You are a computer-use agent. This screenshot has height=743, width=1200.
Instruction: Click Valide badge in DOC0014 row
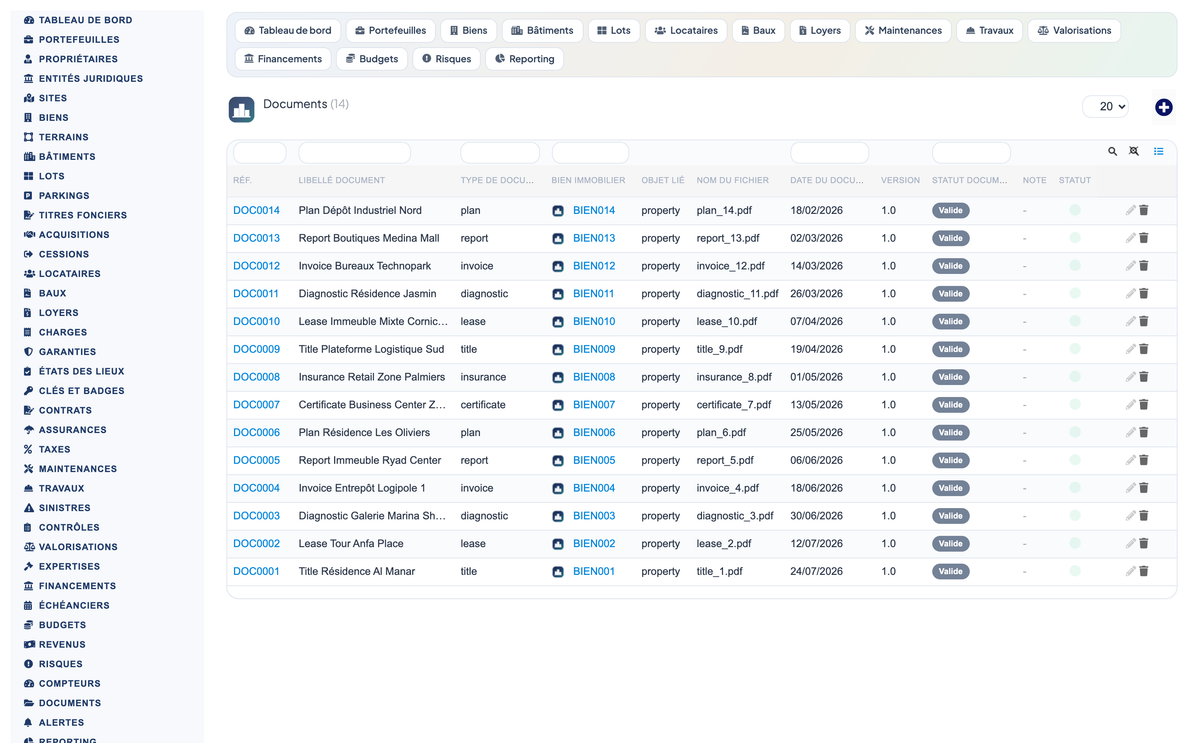[951, 211]
